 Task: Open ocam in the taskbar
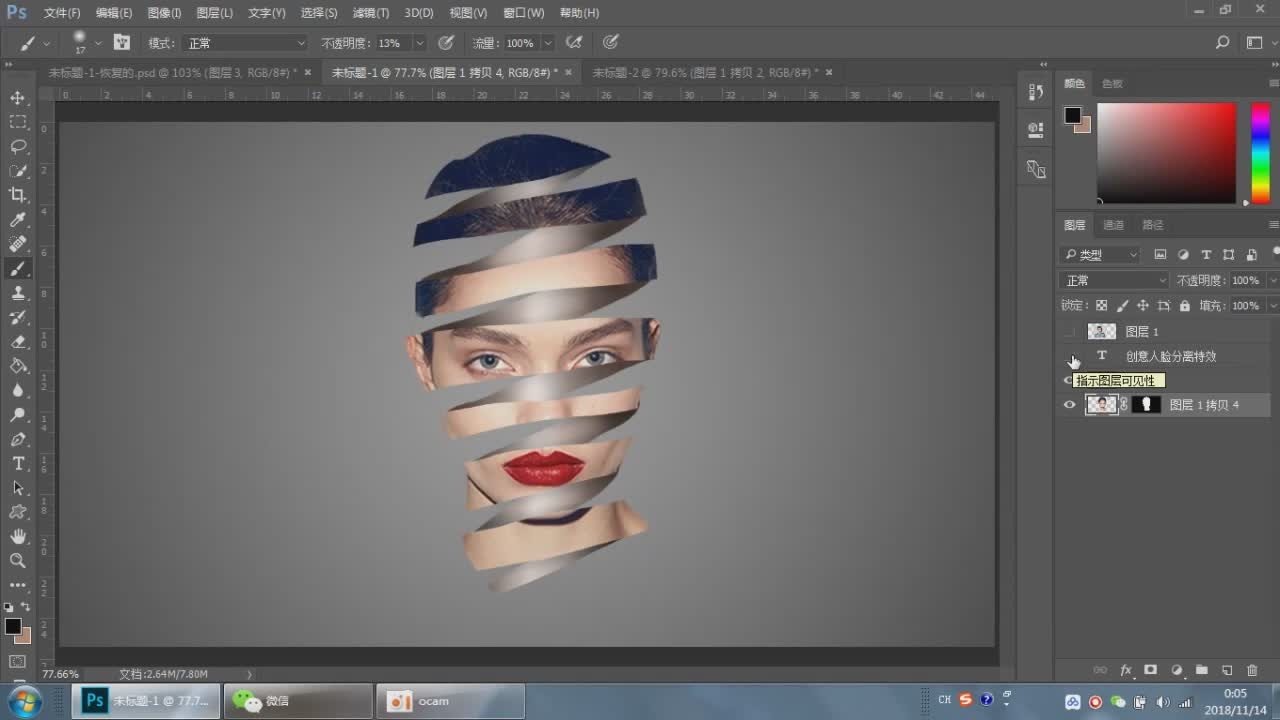coord(450,701)
